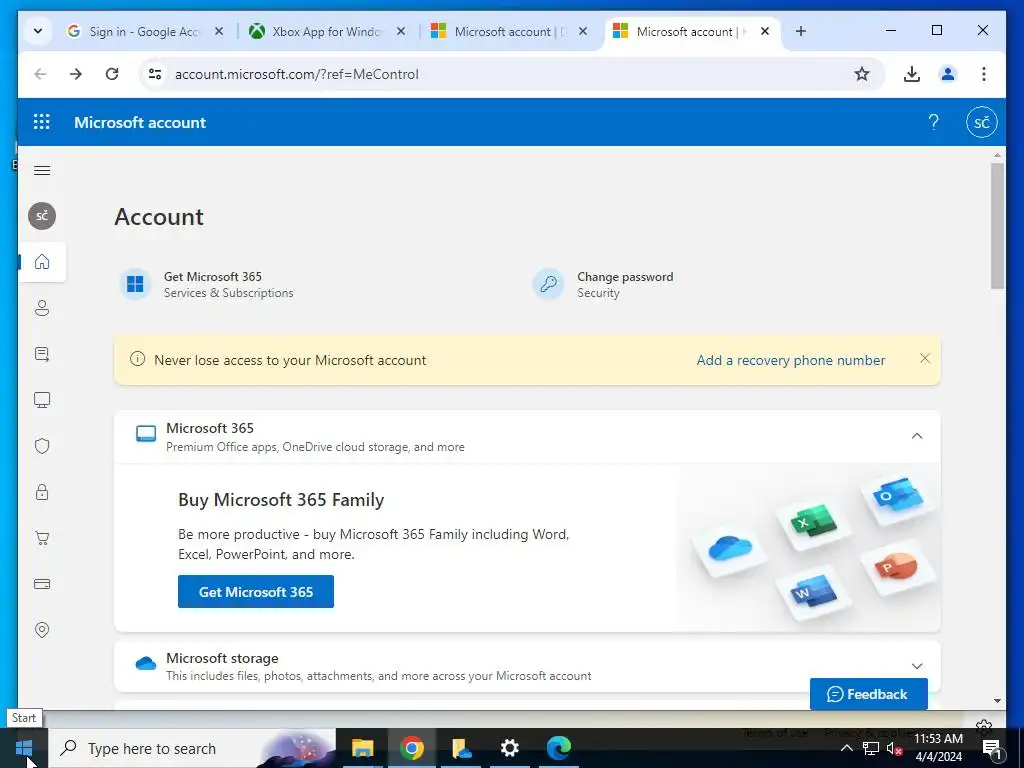1024x768 pixels.
Task: Click Get Microsoft 365 quick link text
Action: pyautogui.click(x=213, y=277)
